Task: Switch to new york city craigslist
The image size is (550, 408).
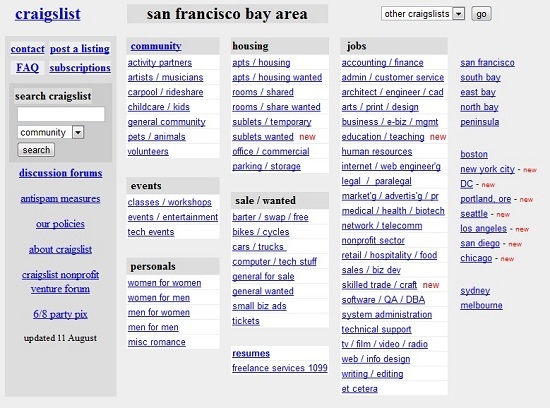Action: pos(487,169)
